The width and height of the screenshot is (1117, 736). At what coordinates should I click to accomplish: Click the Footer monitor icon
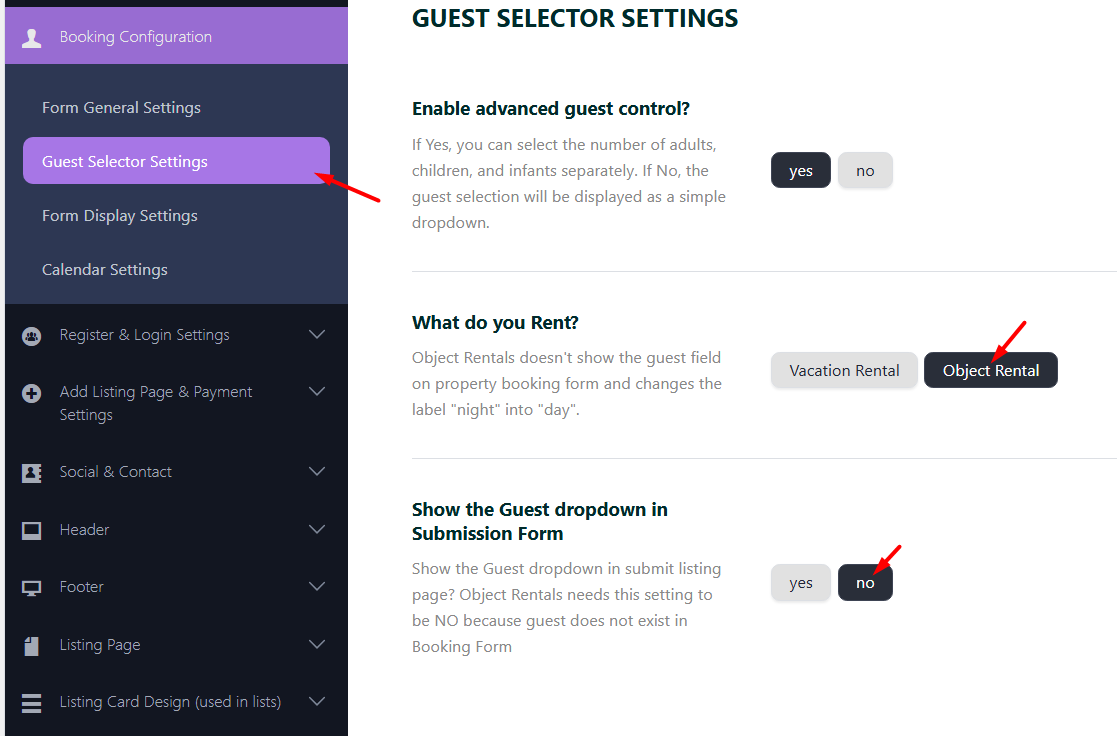click(x=32, y=588)
